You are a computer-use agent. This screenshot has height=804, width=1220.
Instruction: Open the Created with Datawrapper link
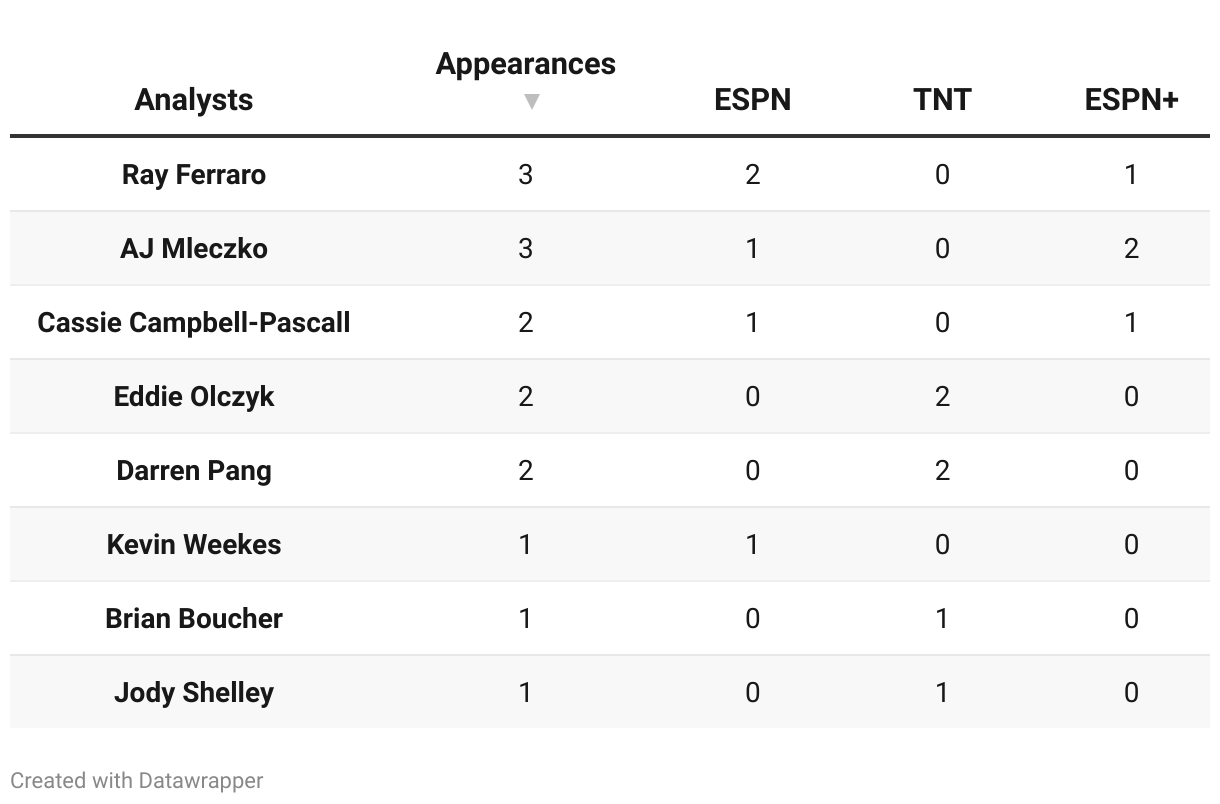[x=137, y=780]
